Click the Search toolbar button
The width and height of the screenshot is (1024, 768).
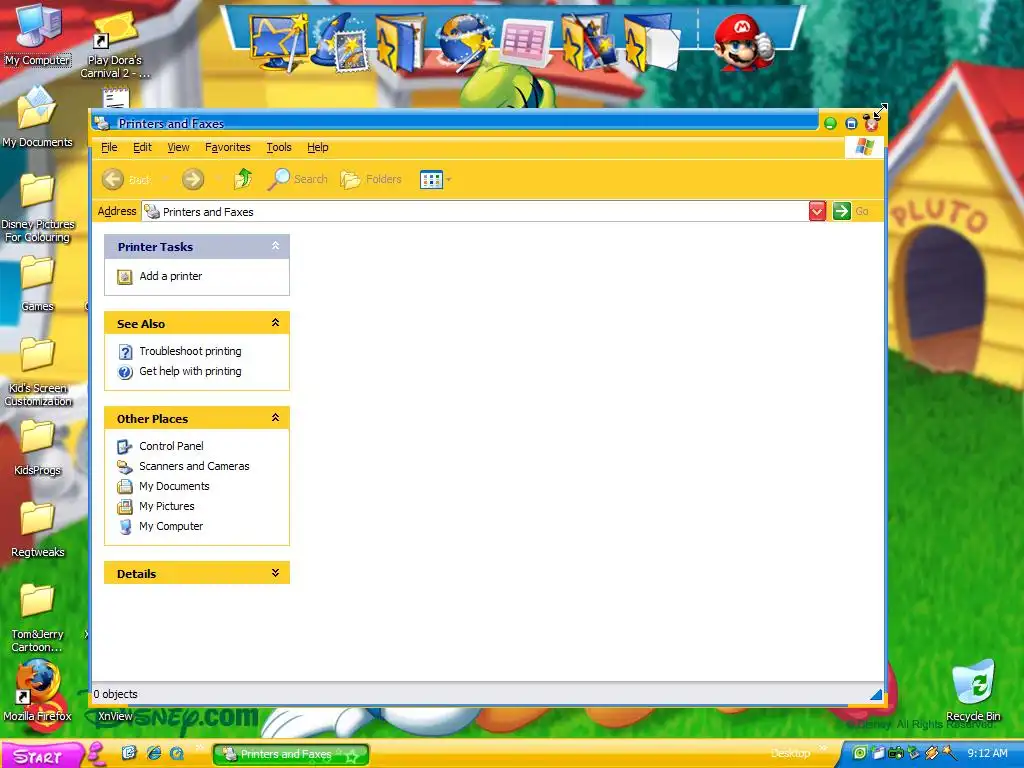(298, 179)
